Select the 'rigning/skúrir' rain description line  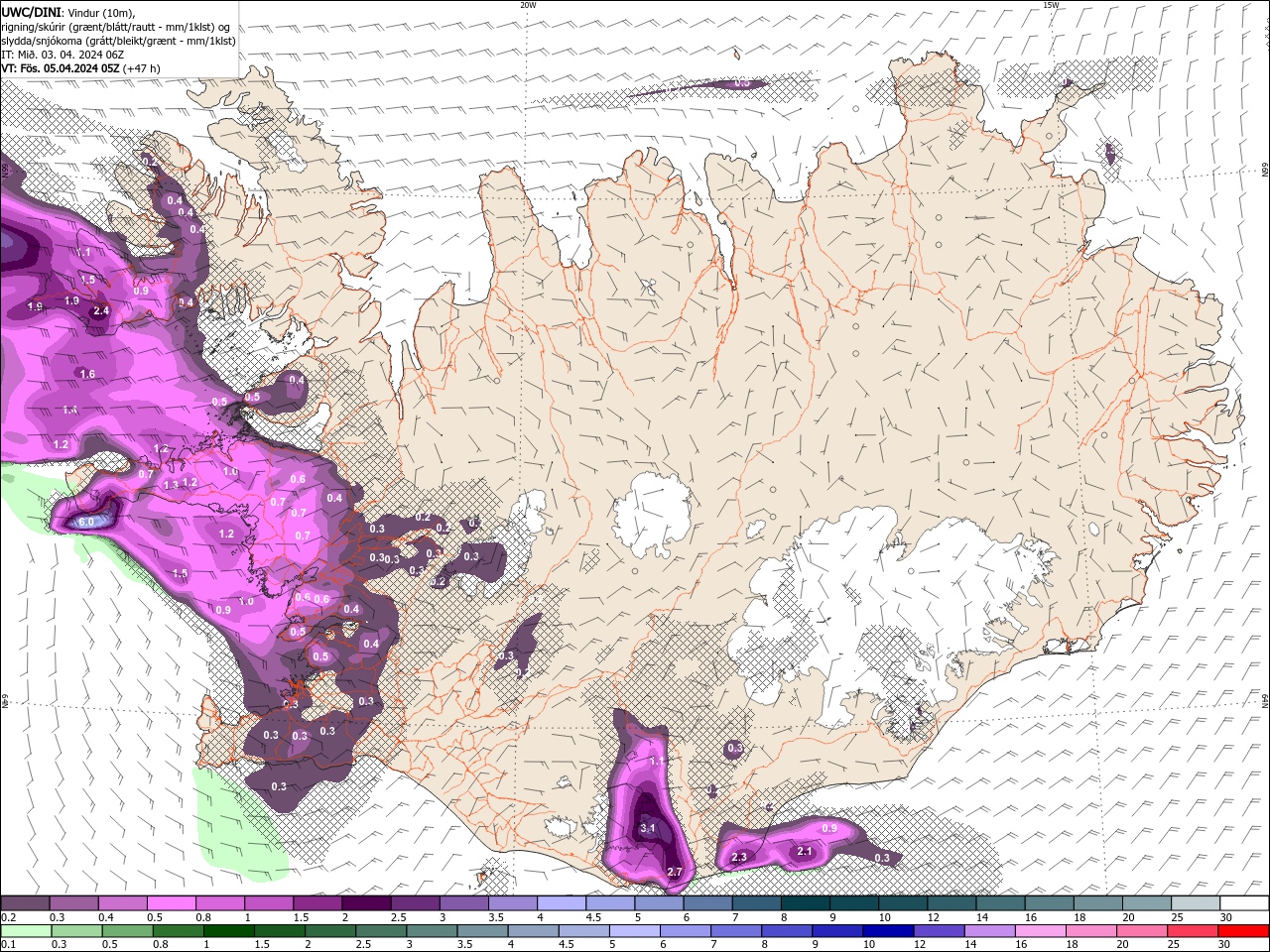tap(116, 27)
